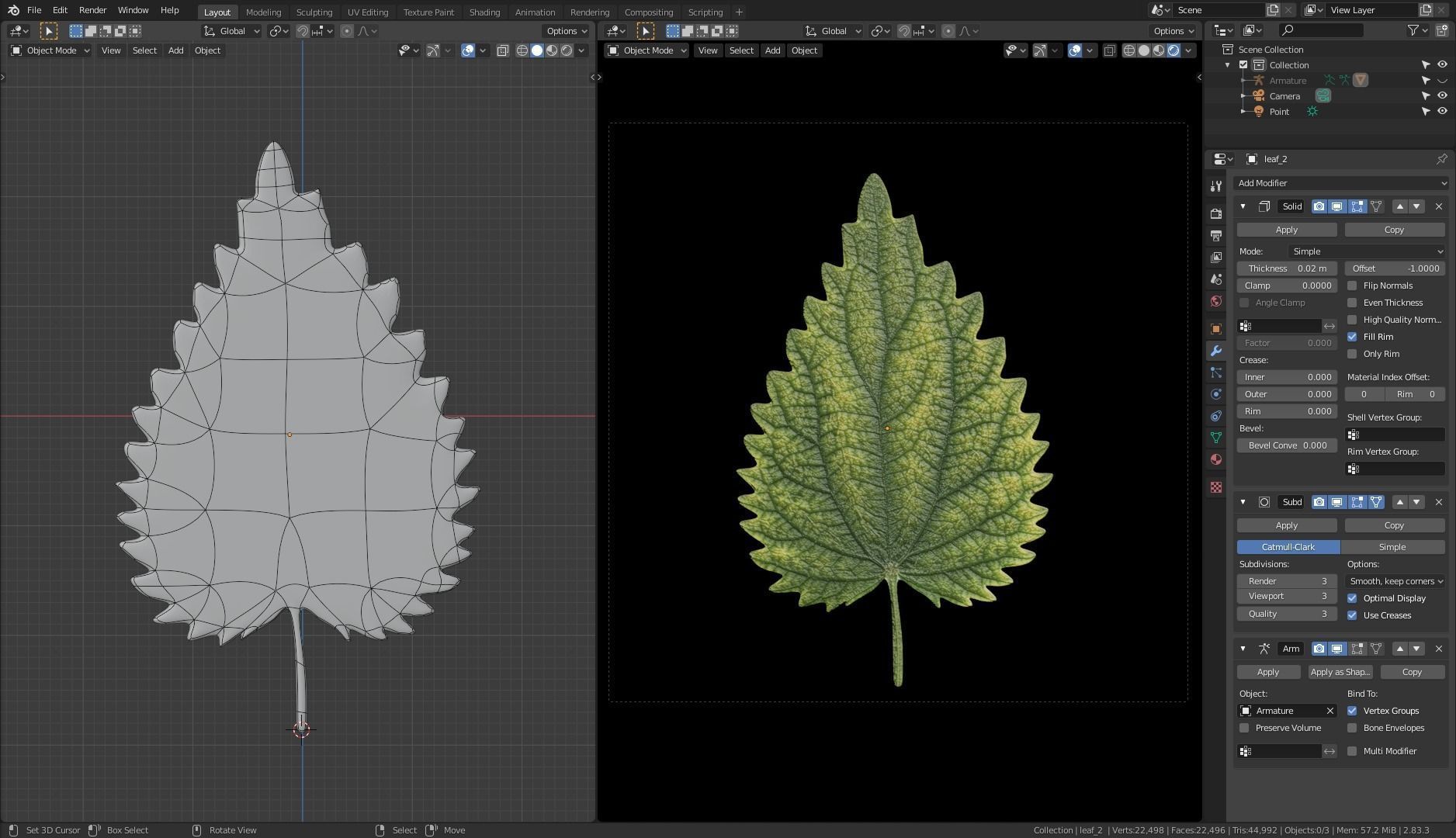
Task: Select wireframe shading in left viewport
Action: (522, 50)
